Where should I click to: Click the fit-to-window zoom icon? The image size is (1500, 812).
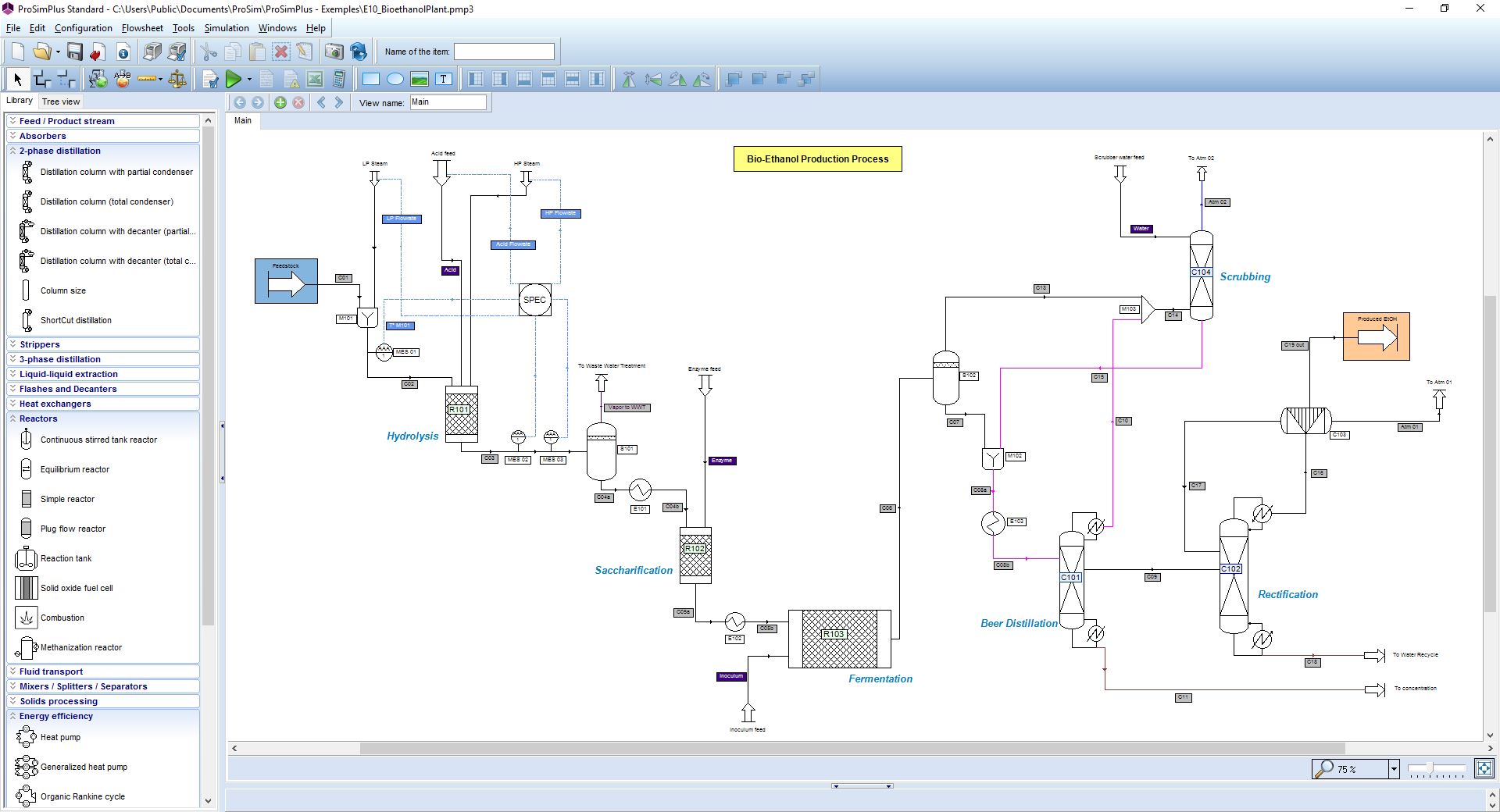click(1484, 769)
